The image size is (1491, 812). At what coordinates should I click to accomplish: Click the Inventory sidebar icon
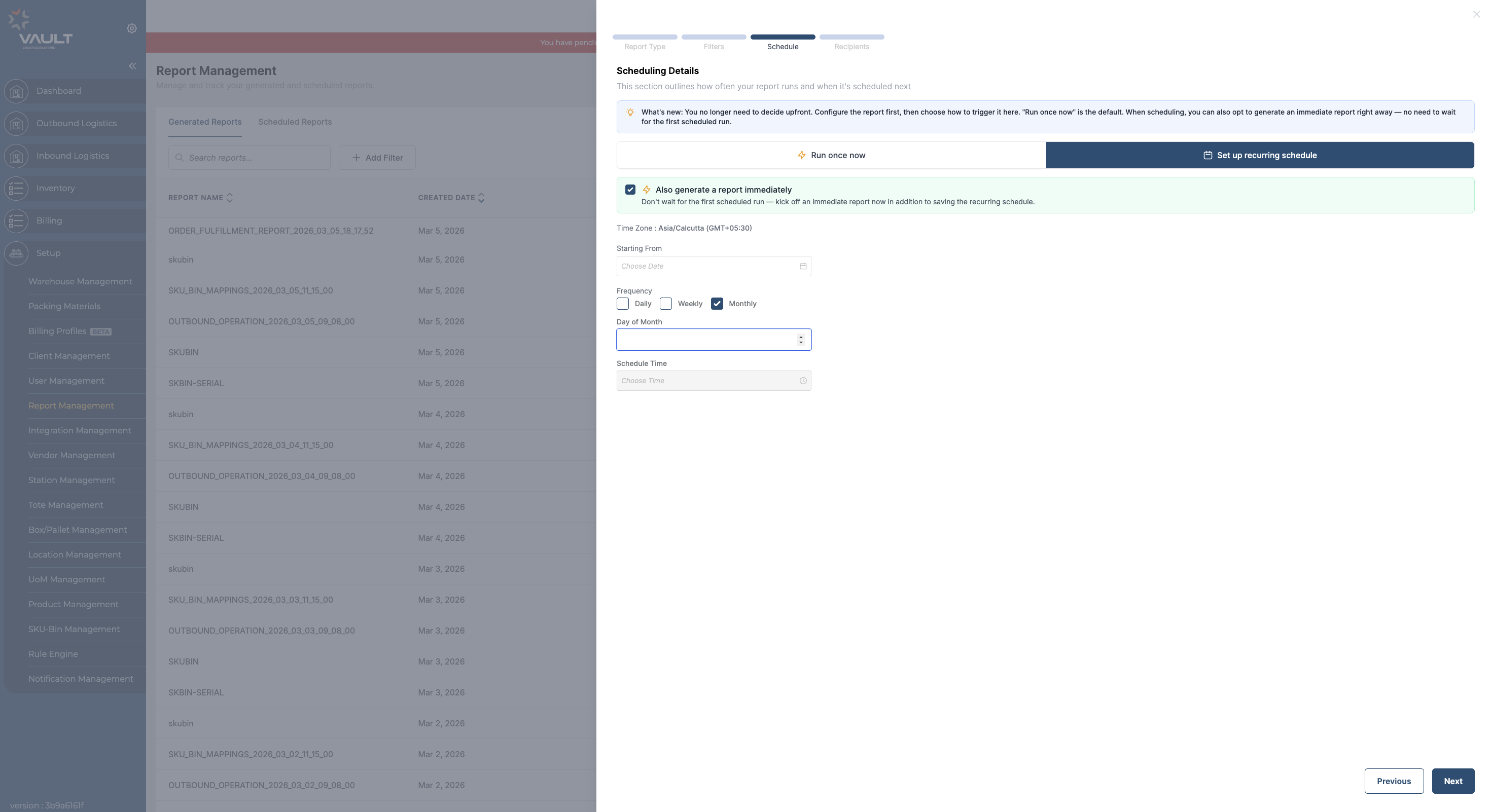[16, 188]
